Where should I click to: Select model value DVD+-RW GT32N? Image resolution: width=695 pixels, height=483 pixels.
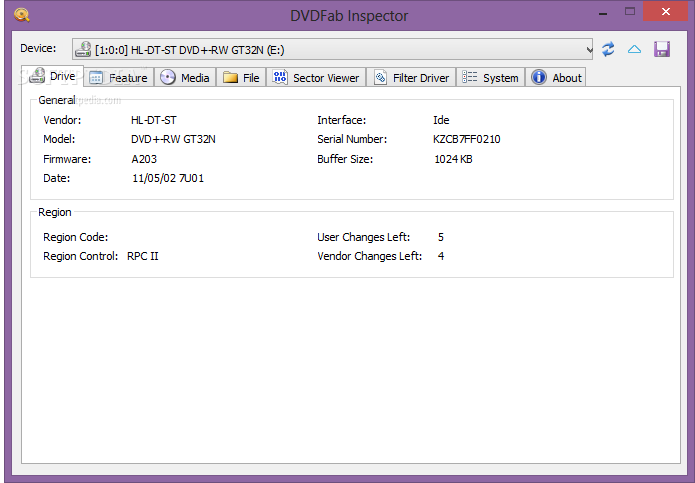click(173, 139)
